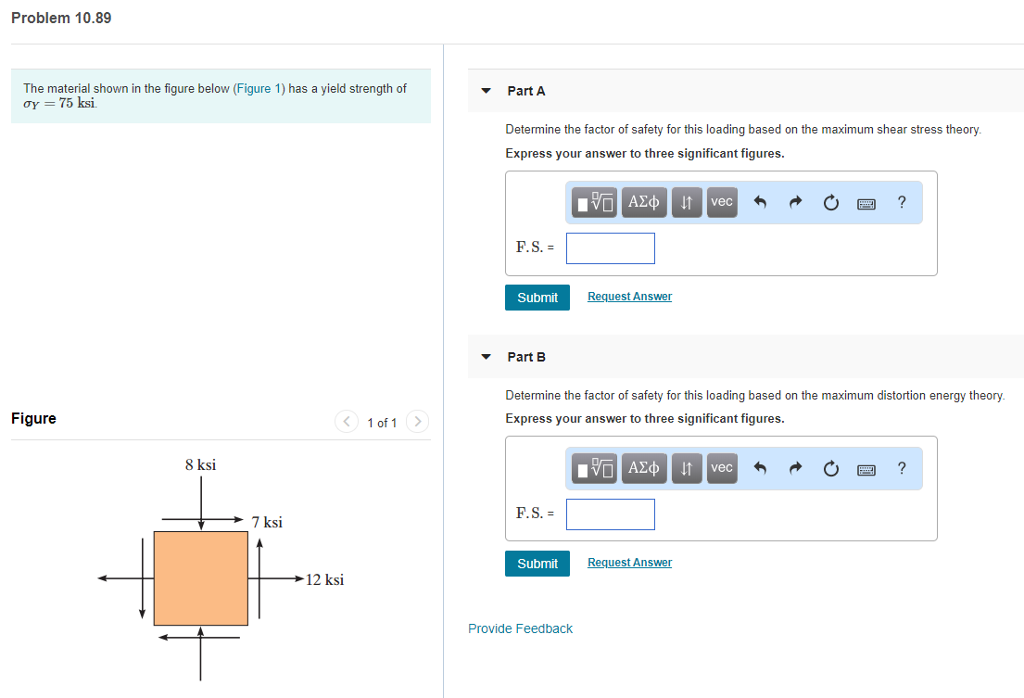This screenshot has height=698, width=1024.
Task: Click the keyboard icon in Part B toolbar
Action: tap(866, 468)
